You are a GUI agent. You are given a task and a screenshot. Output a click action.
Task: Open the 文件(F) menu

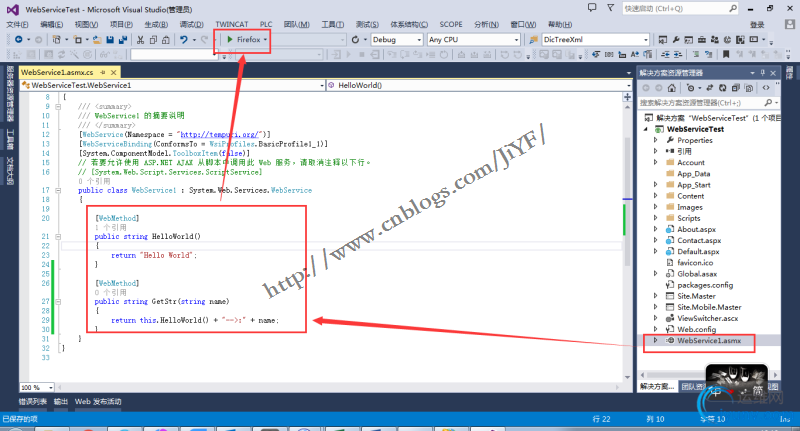tap(17, 24)
